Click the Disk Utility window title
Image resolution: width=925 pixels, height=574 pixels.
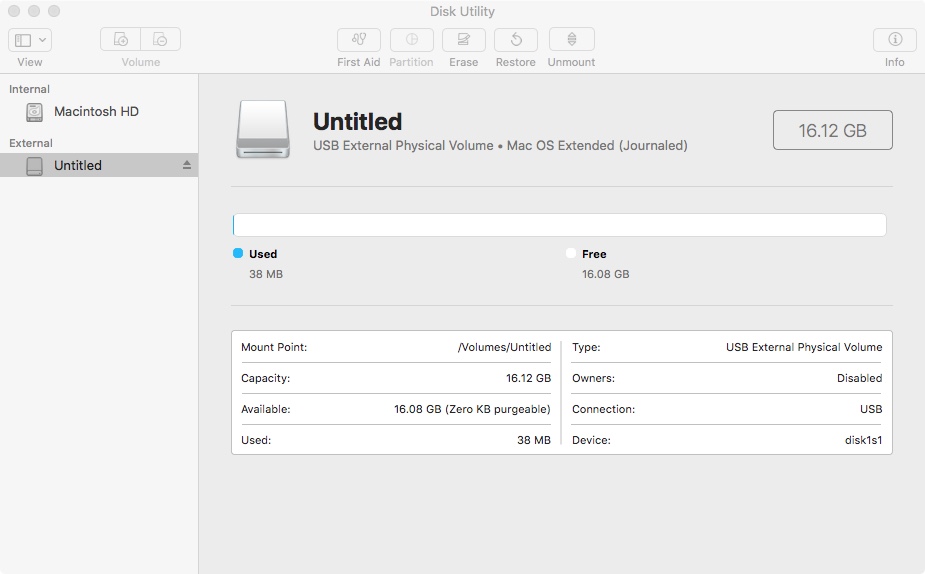click(462, 11)
